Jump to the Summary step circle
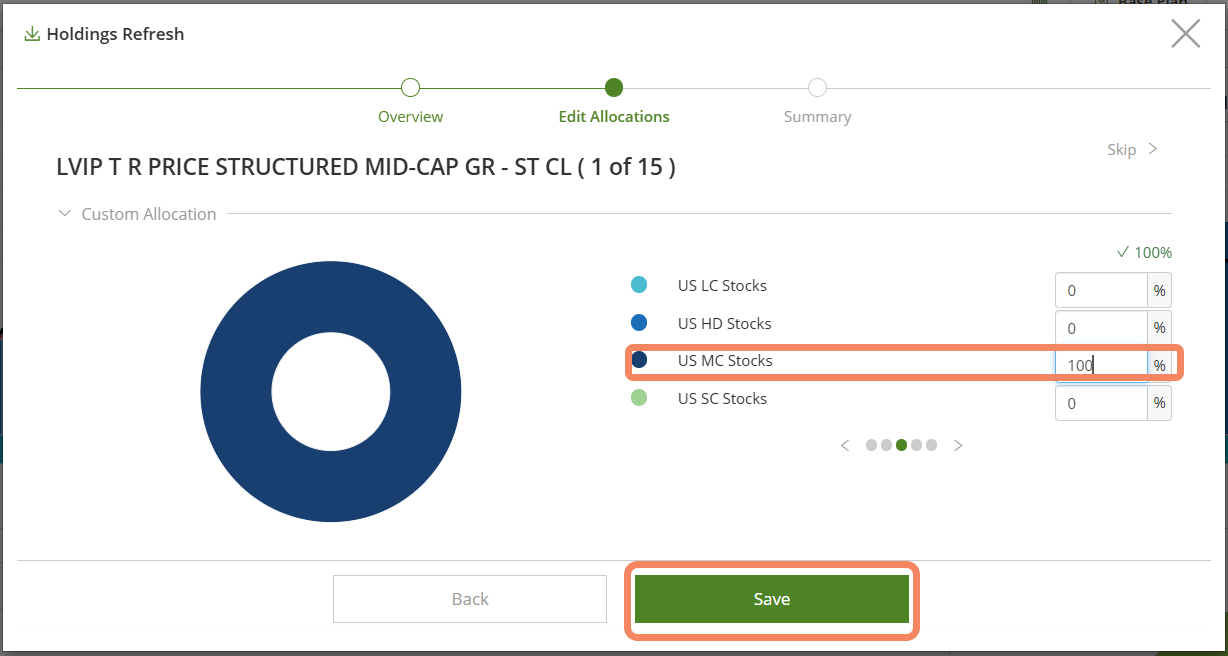Screen dimensions: 1228x656 coord(817,88)
